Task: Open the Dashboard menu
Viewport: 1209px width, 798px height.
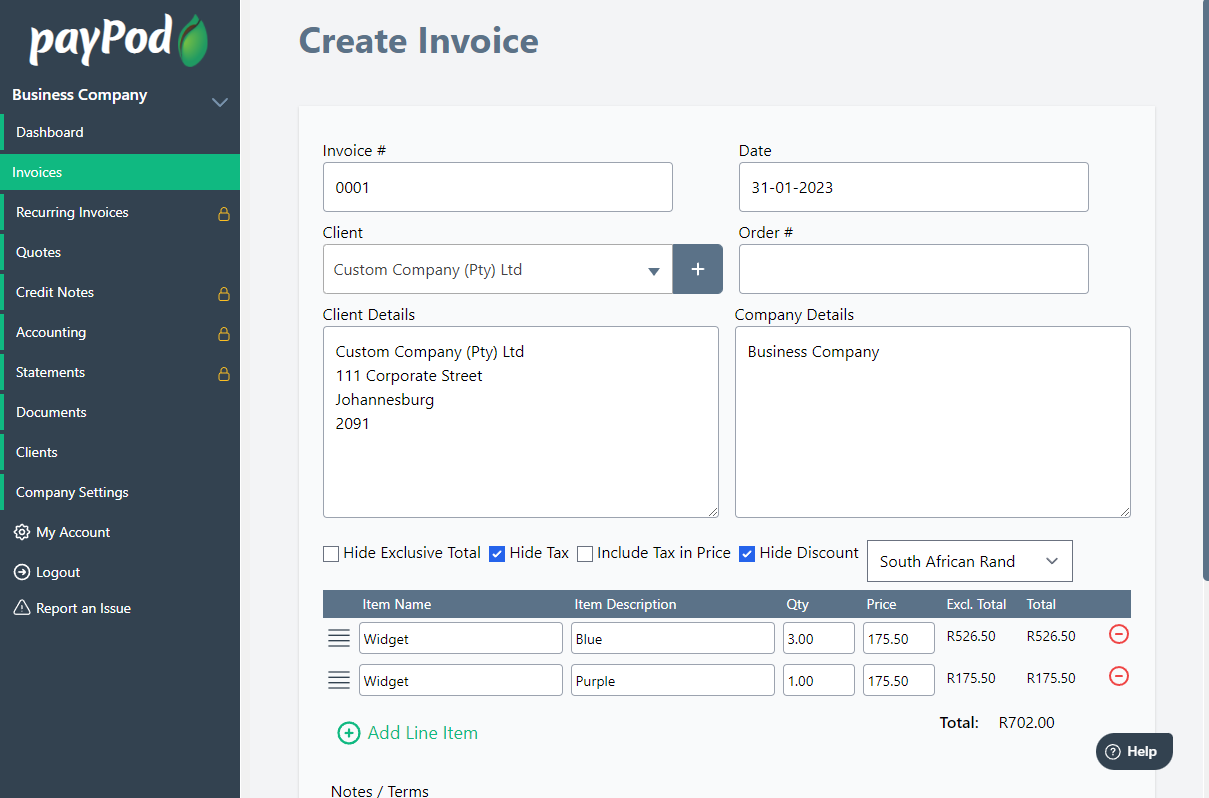Action: 120,132
